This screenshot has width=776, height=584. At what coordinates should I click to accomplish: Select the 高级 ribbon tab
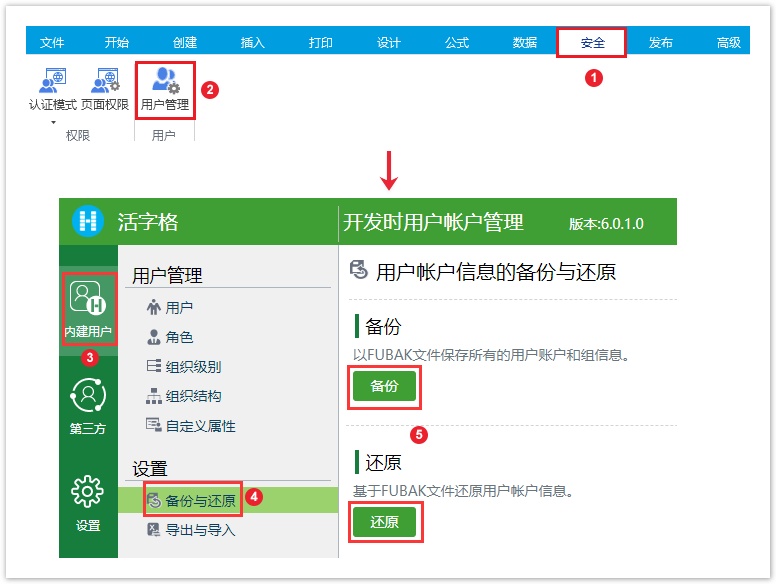pyautogui.click(x=728, y=43)
